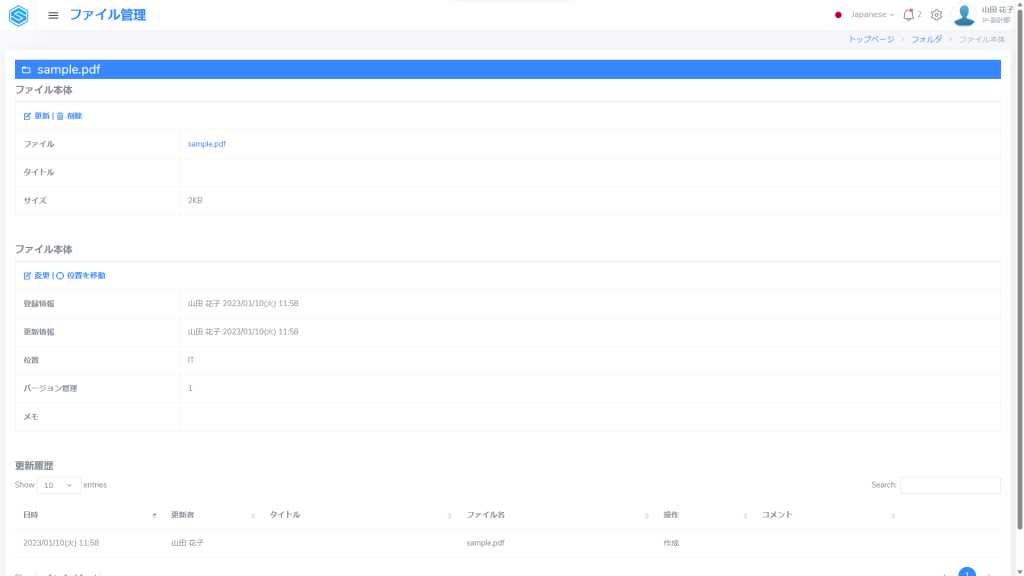Go to フォルダ in the breadcrumb
The height and width of the screenshot is (576, 1024).
pyautogui.click(x=926, y=39)
